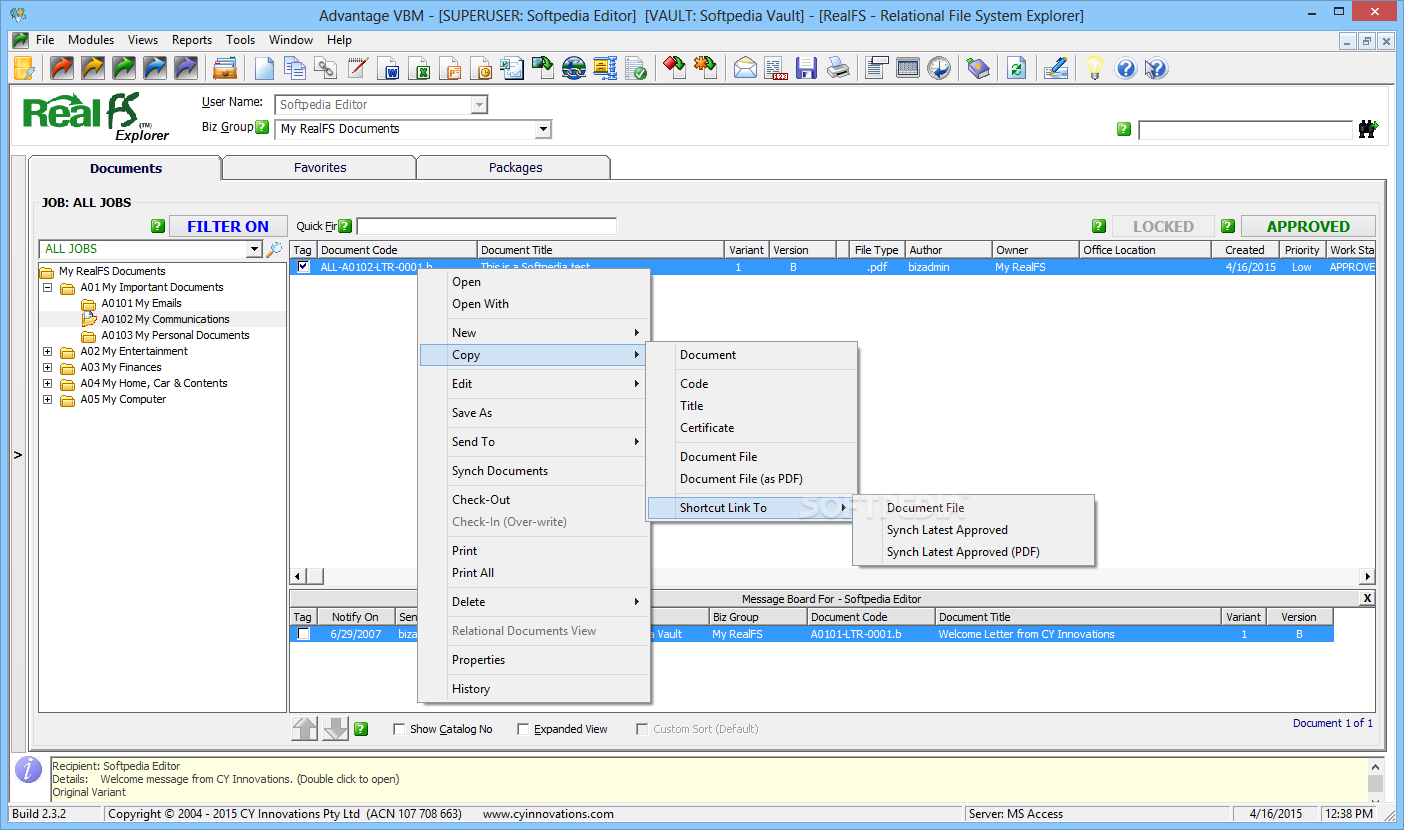Expand the left side panel arrow
This screenshot has width=1404, height=830.
pos(17,455)
